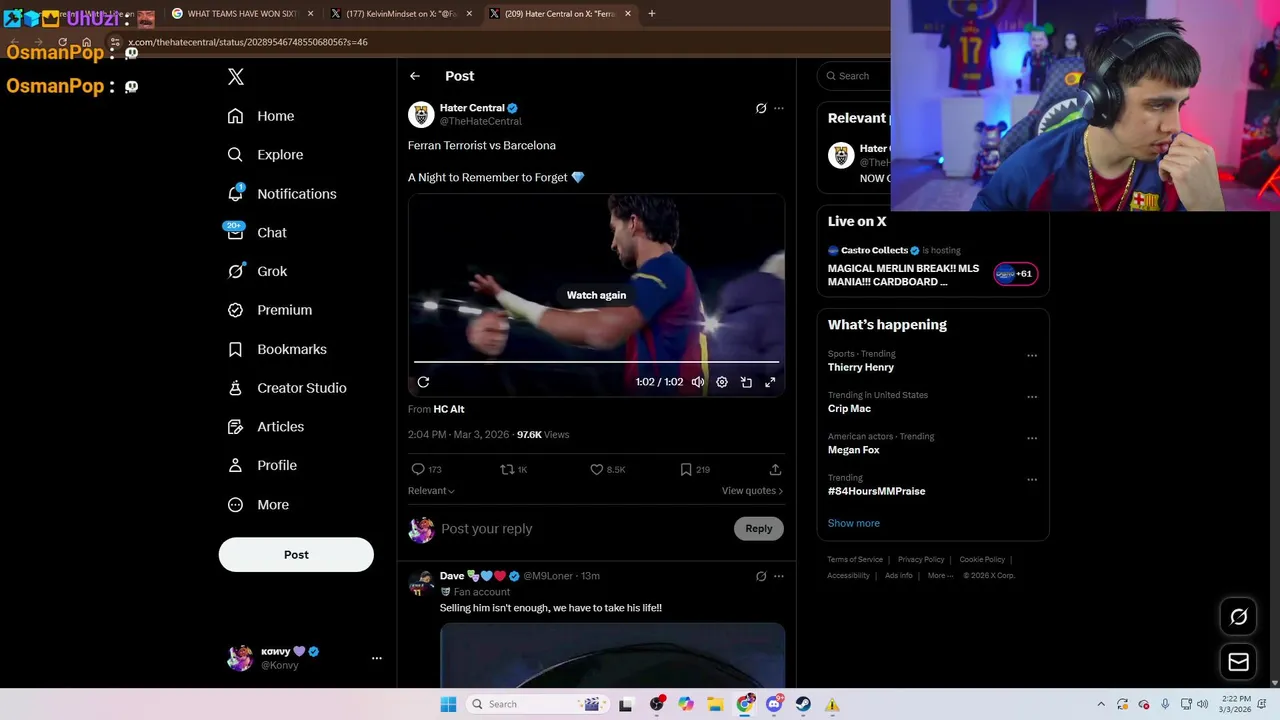Replay the video with the replay icon
The width and height of the screenshot is (1280, 720).
423,382
